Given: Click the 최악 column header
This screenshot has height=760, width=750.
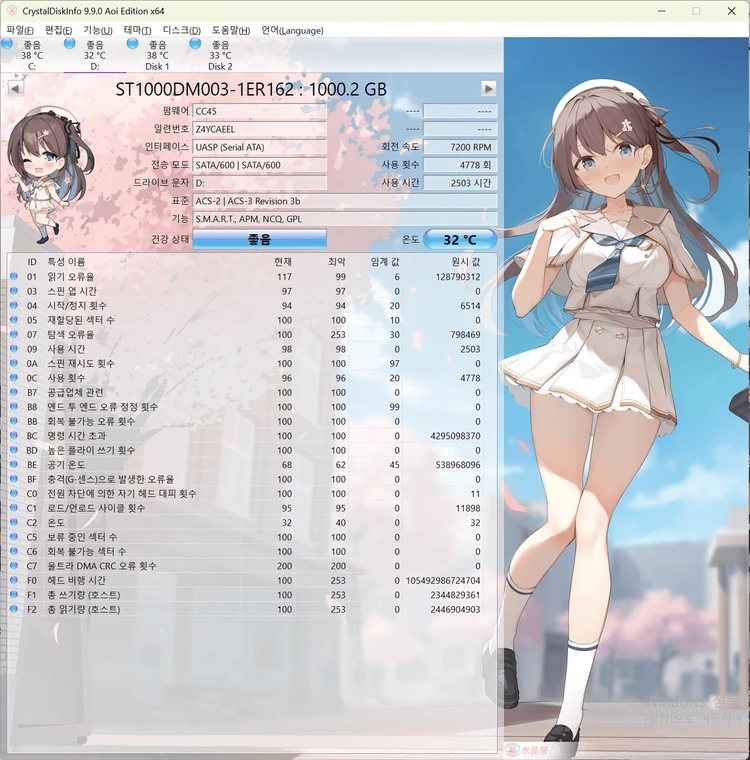Looking at the screenshot, I should click(336, 262).
